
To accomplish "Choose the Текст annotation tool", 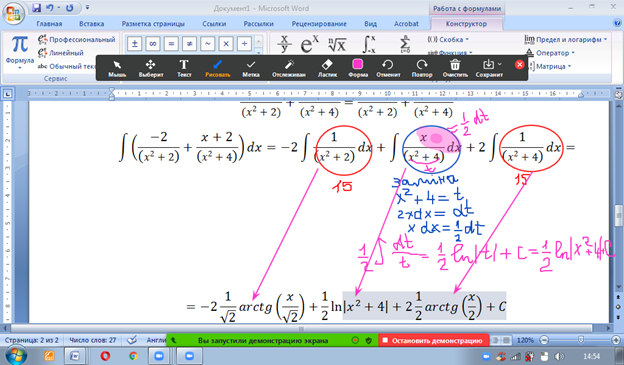I will coord(184,68).
